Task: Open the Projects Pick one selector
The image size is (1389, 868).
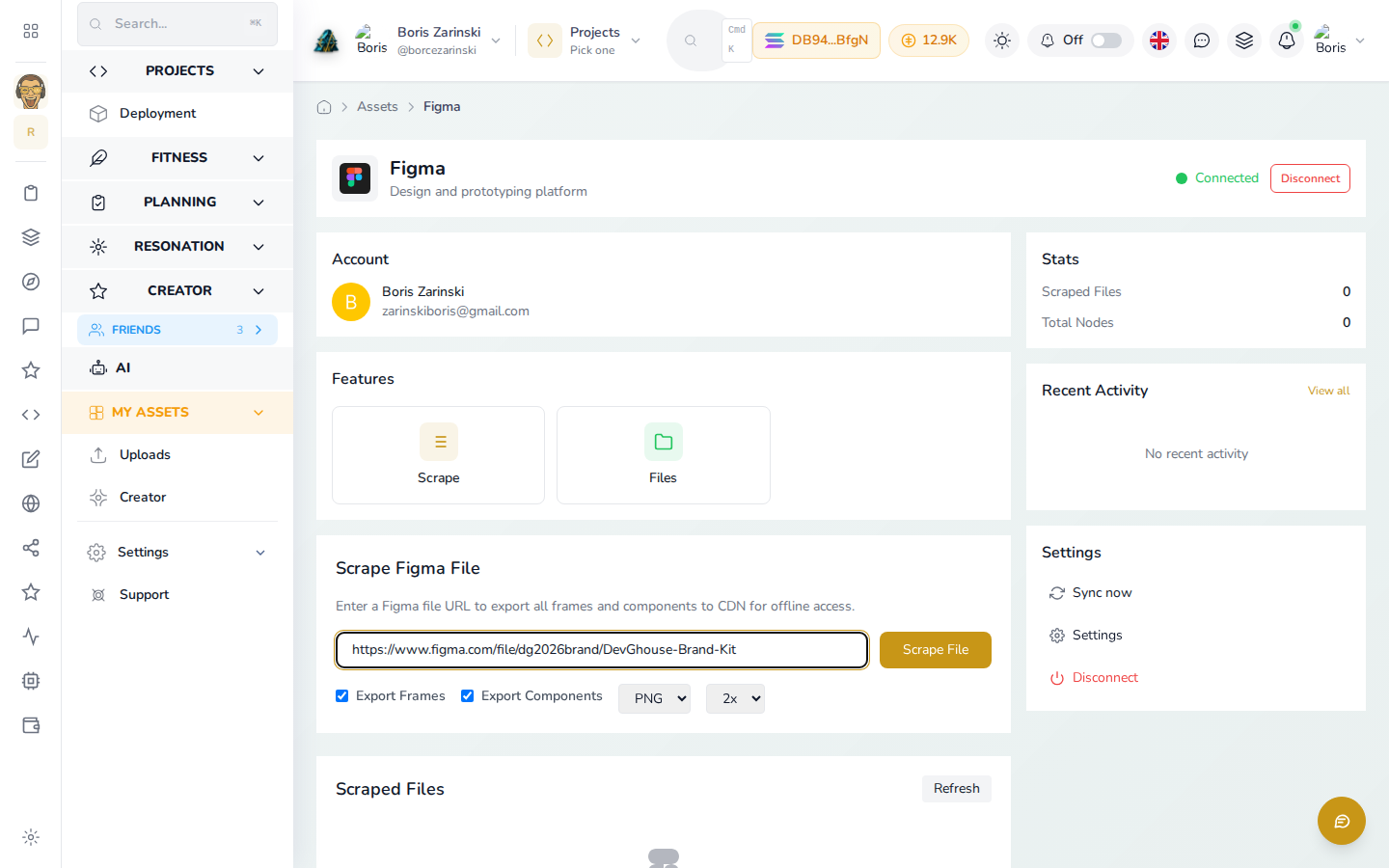Action: (585, 41)
